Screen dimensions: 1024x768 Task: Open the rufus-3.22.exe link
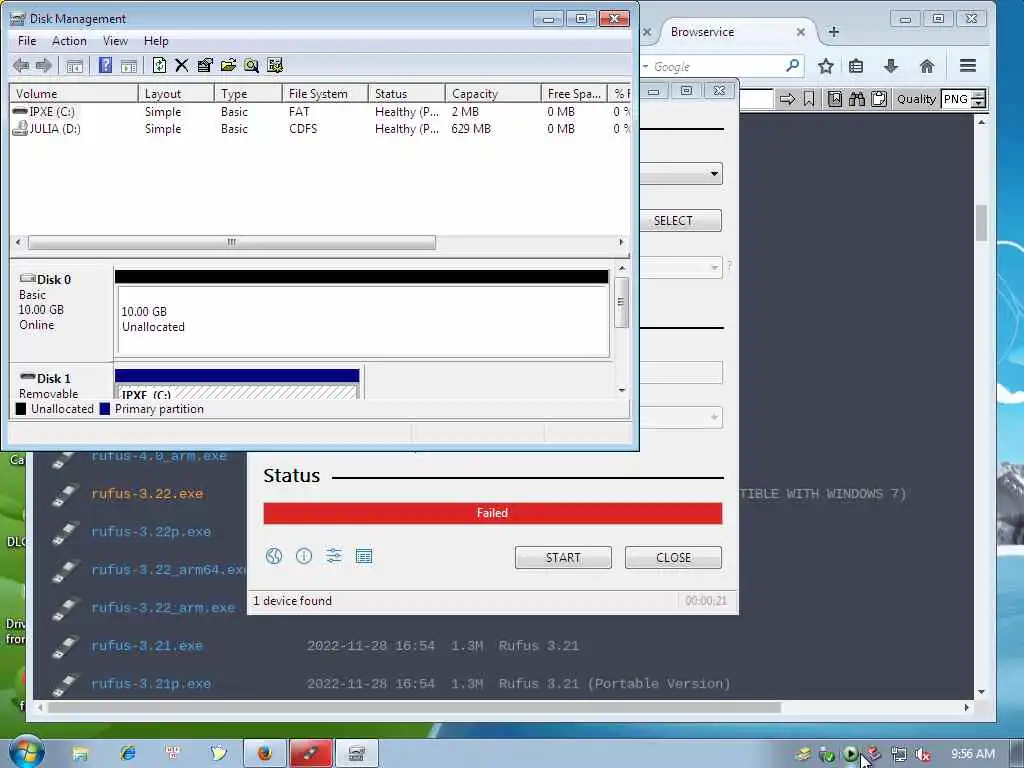[x=147, y=494]
